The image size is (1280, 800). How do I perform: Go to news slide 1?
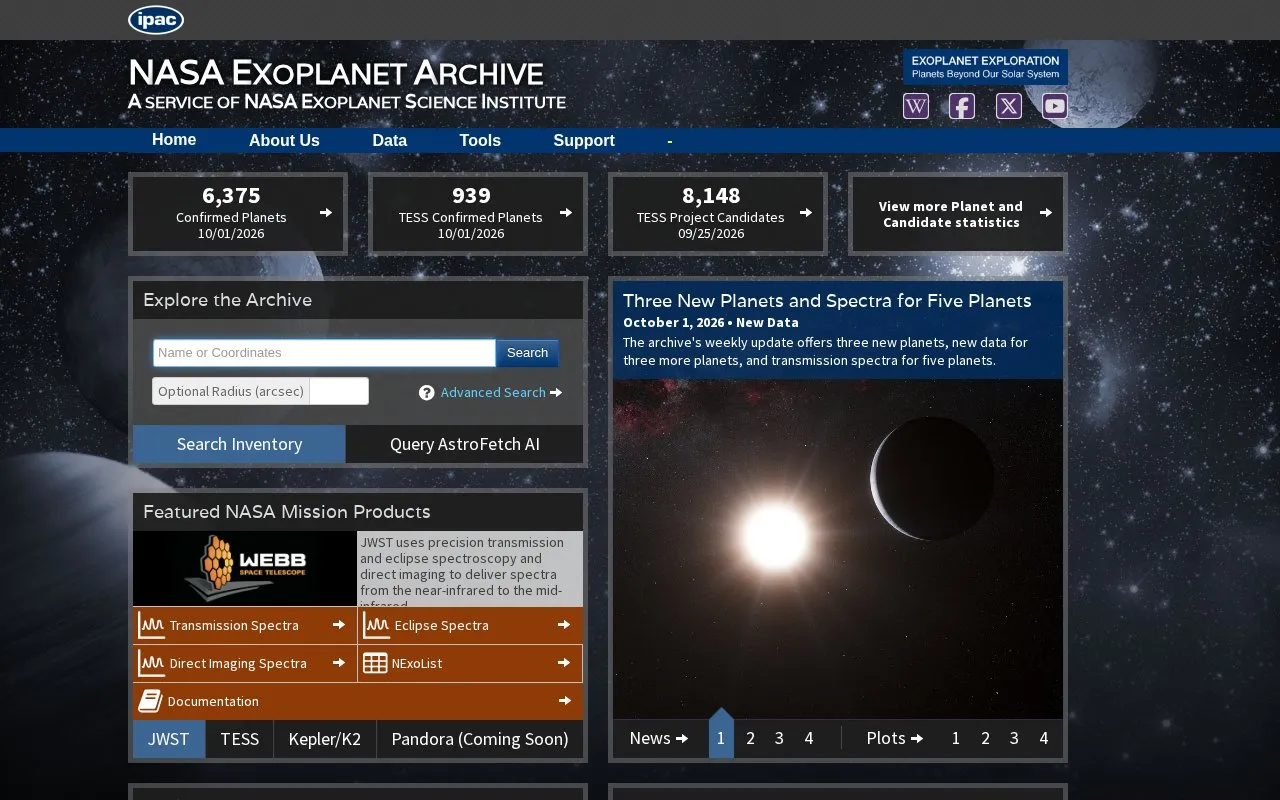point(721,738)
